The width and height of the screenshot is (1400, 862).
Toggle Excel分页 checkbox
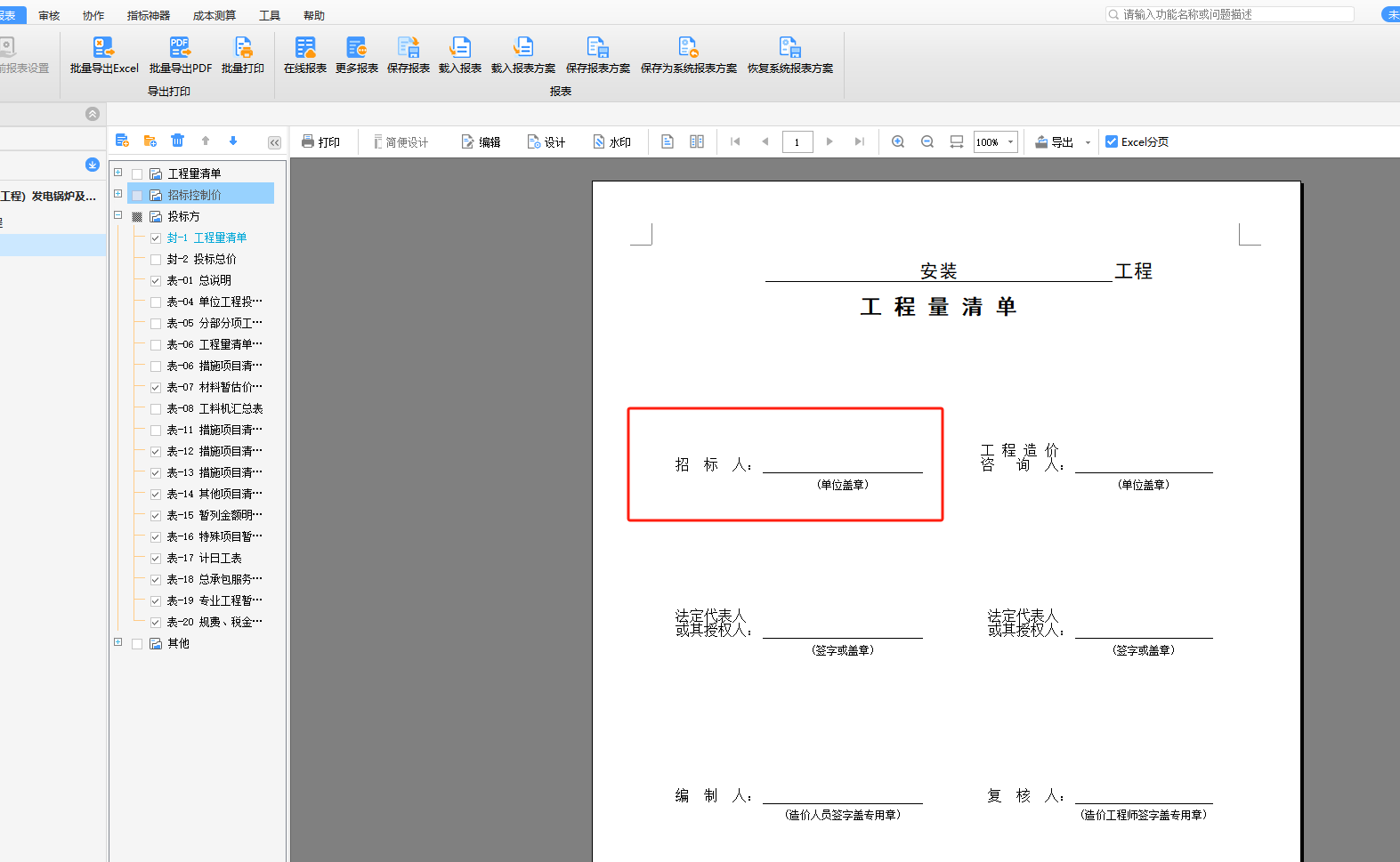click(x=1112, y=141)
